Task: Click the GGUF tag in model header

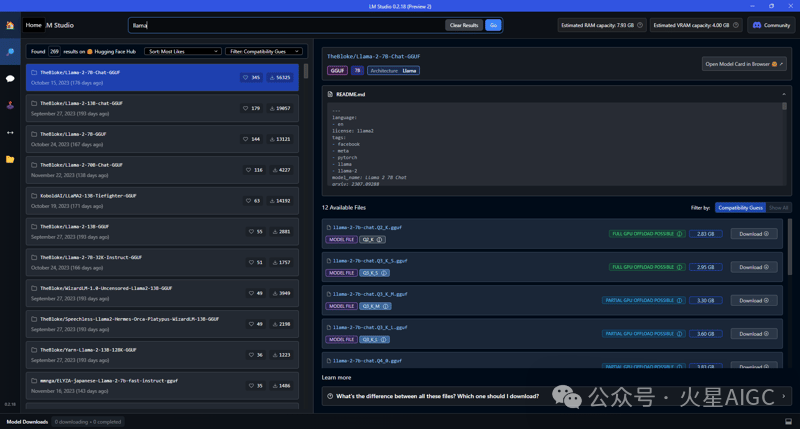Action: (337, 70)
